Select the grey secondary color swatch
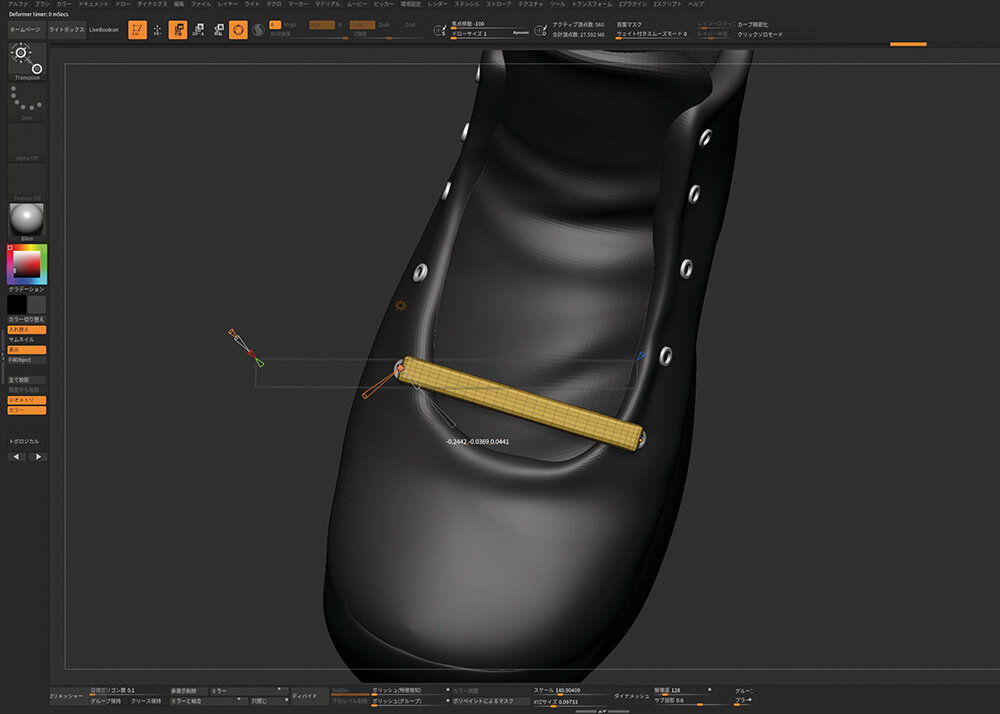Image resolution: width=1000 pixels, height=714 pixels. click(36, 304)
